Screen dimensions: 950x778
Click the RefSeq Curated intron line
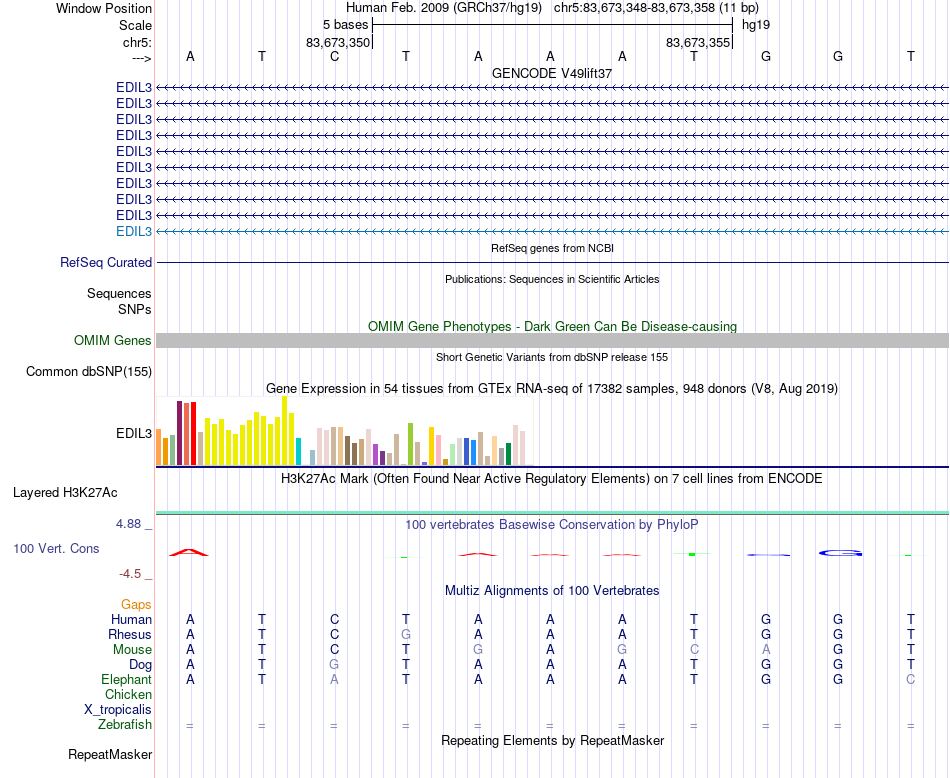pyautogui.click(x=552, y=262)
